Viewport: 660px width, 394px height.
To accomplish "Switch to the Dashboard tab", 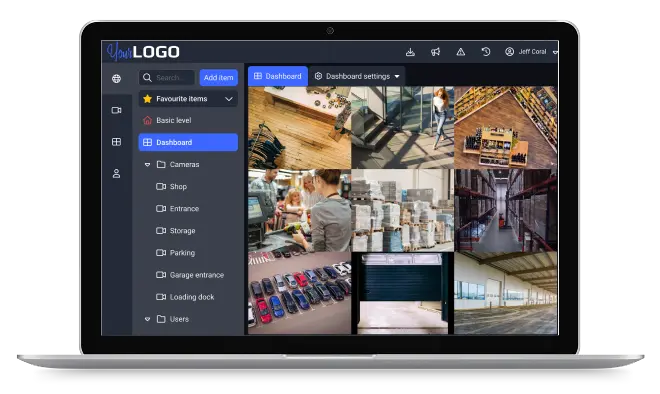I will pyautogui.click(x=278, y=76).
